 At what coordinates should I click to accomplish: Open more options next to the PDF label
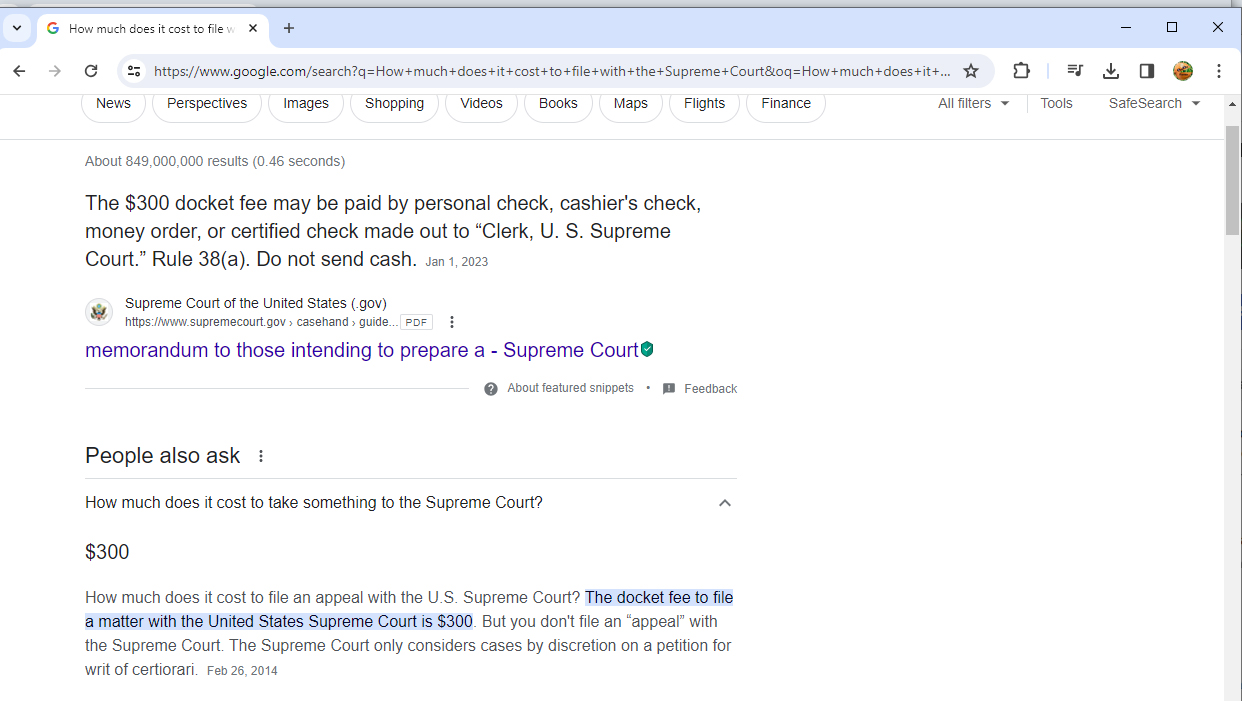[452, 322]
